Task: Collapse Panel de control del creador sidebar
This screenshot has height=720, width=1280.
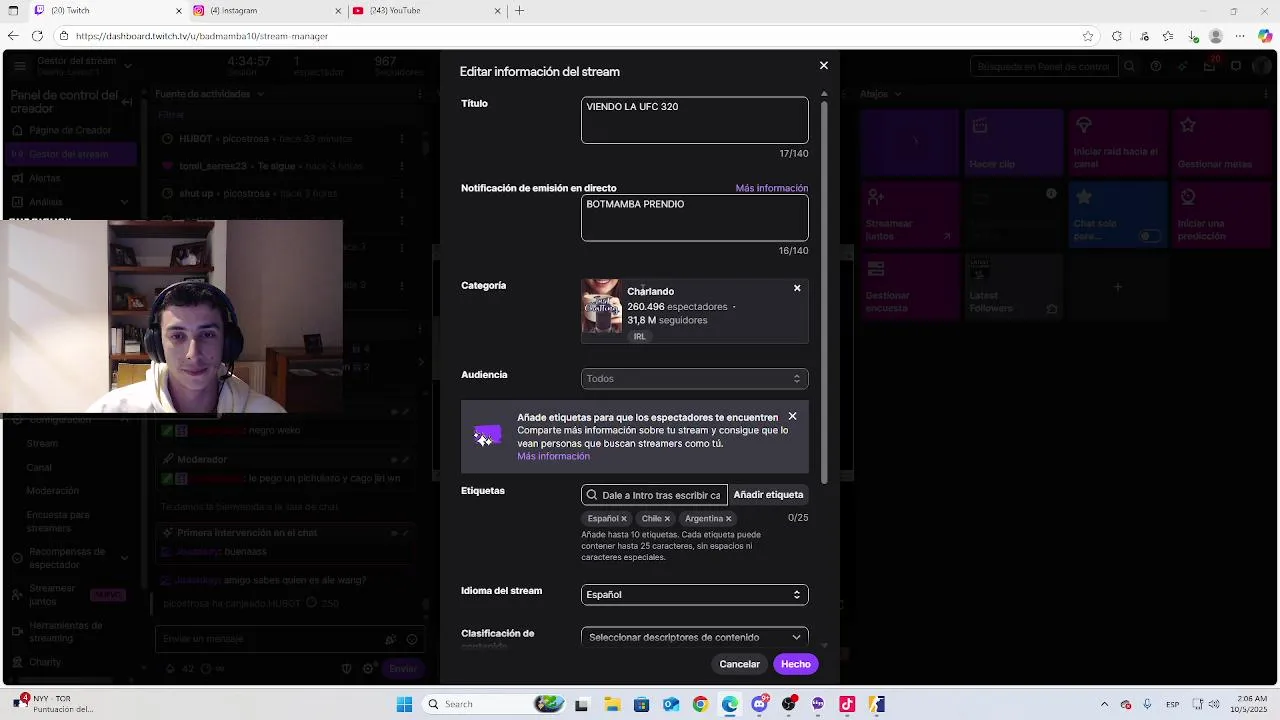Action: (127, 102)
